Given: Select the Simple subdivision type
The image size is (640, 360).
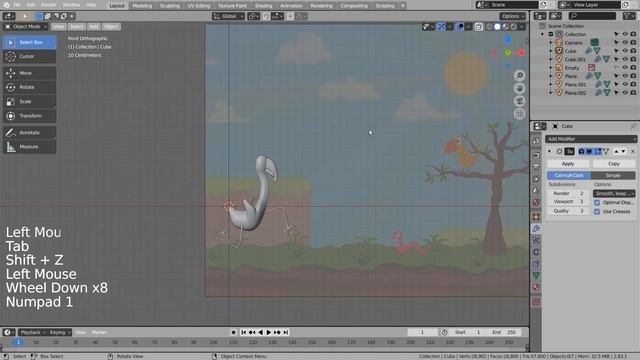Looking at the screenshot, I should tap(613, 176).
